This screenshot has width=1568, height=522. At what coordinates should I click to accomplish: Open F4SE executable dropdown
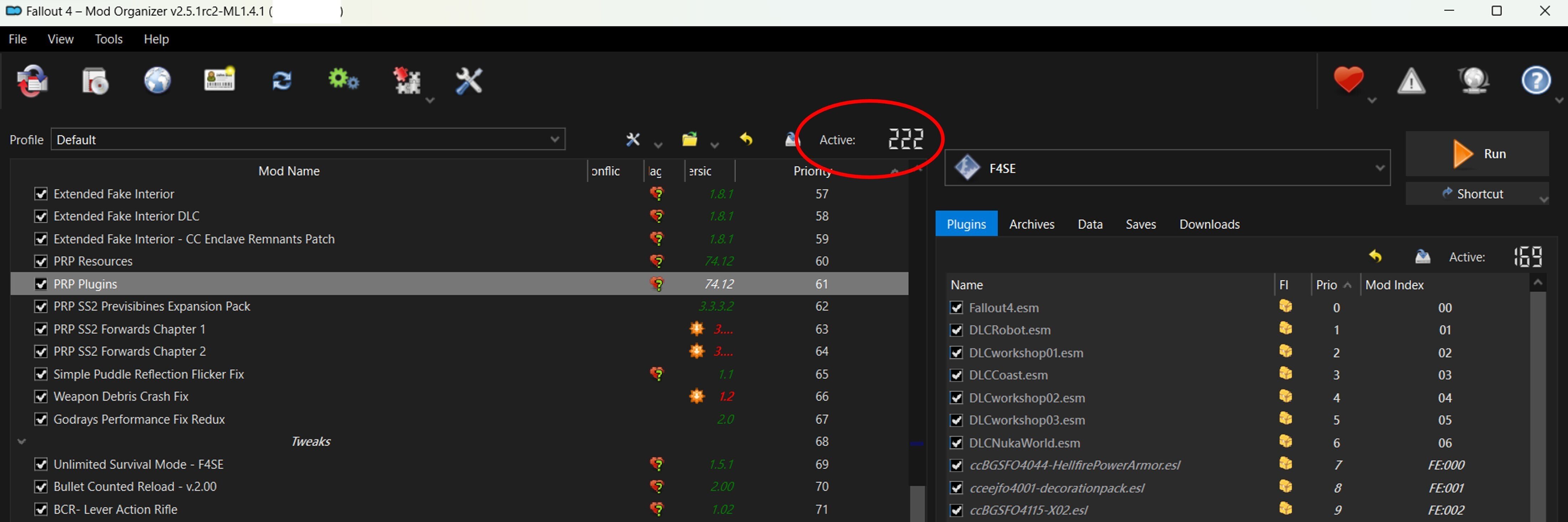point(1167,168)
